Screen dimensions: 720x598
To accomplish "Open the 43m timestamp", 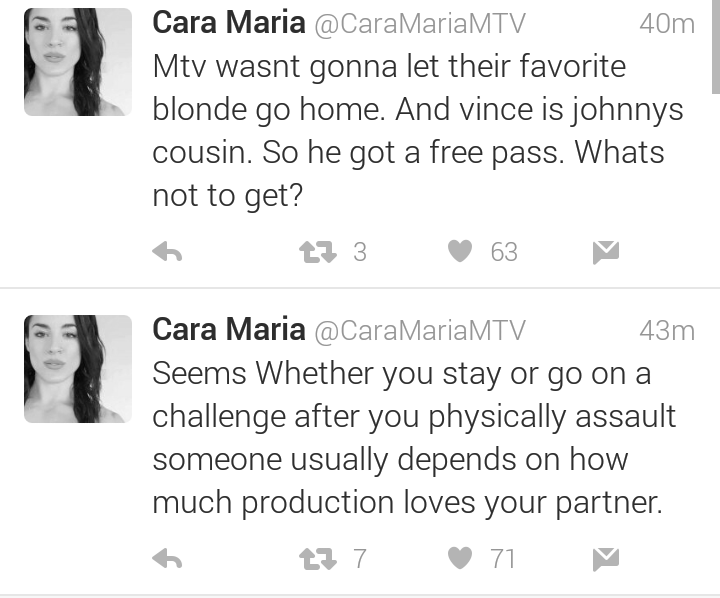I will pos(667,330).
